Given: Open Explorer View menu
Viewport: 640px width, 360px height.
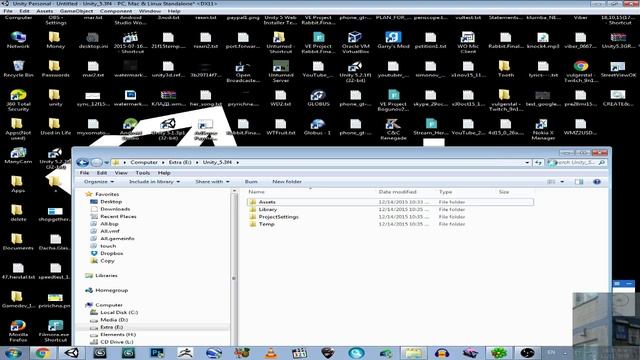Looking at the screenshot, I should 121,173.
